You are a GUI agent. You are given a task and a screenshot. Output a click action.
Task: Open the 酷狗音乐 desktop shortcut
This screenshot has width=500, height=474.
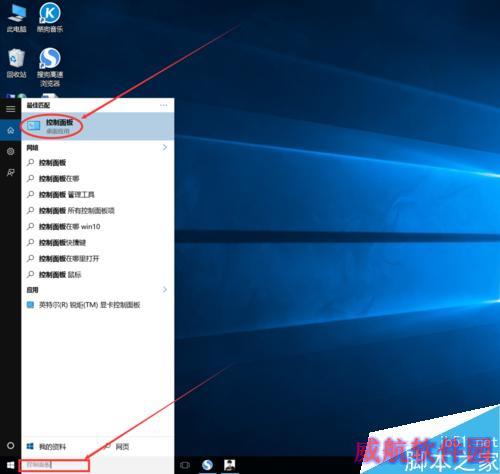pos(50,17)
